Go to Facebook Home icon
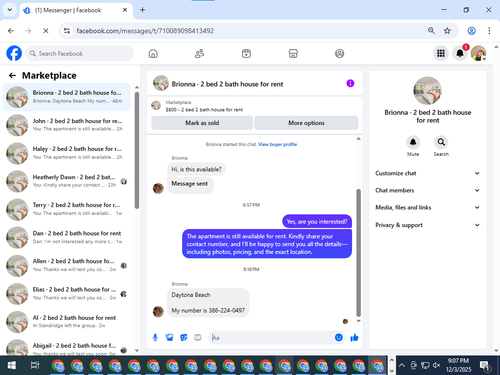This screenshot has height=375, width=500. point(153,53)
